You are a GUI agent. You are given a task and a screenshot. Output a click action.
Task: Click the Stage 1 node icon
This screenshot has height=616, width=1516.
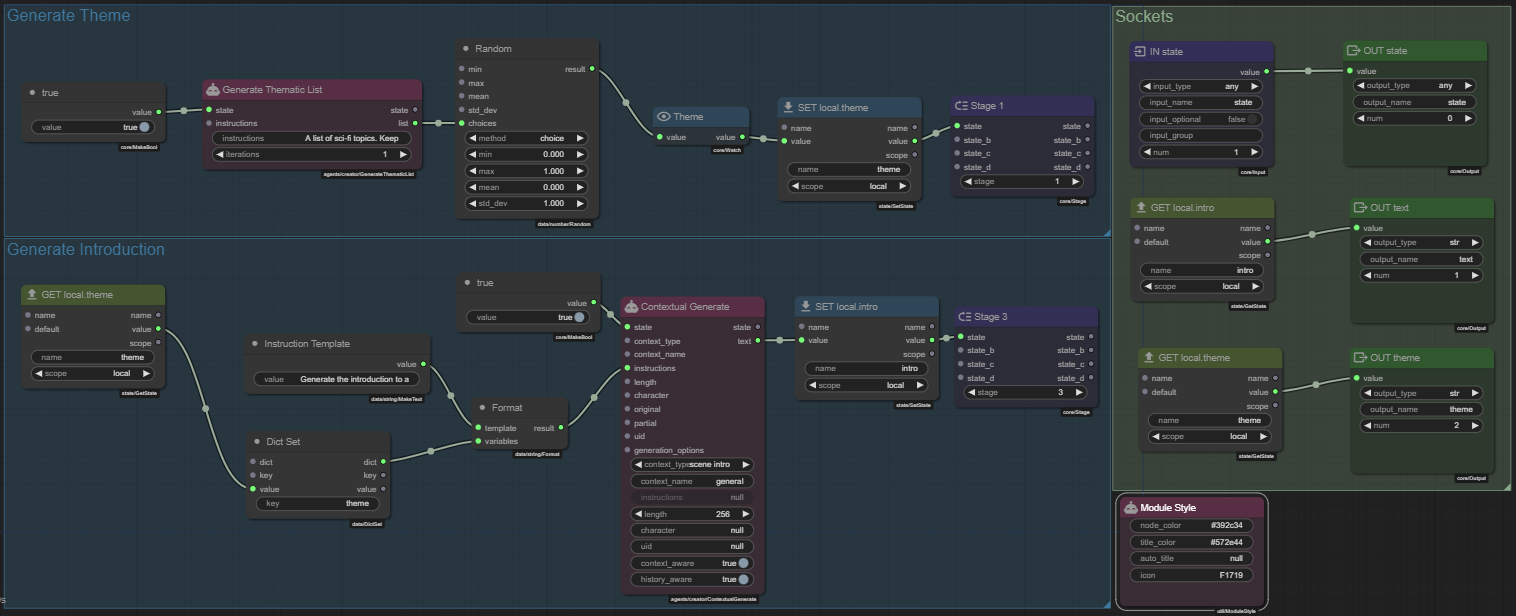[x=960, y=106]
